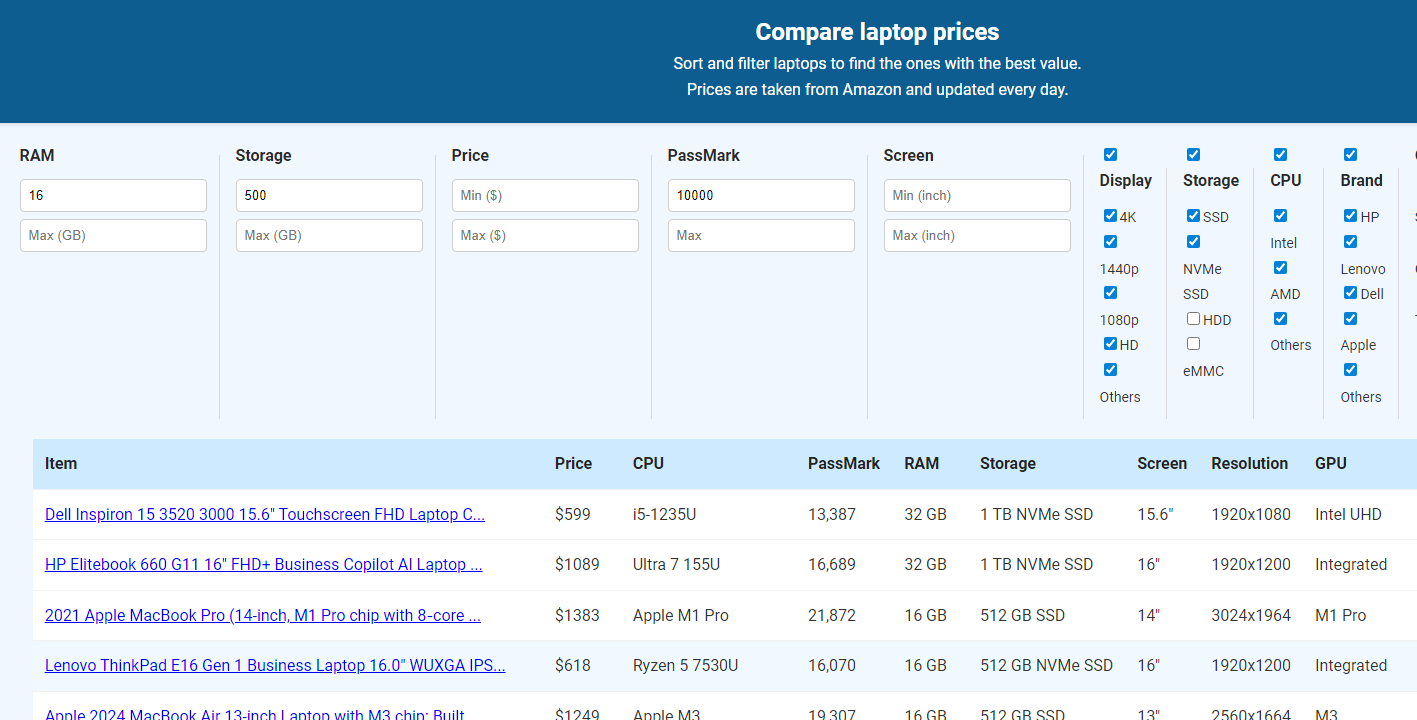Screen dimensions: 1417x720
Task: Enable the eMMC storage checkbox
Action: click(x=1193, y=343)
